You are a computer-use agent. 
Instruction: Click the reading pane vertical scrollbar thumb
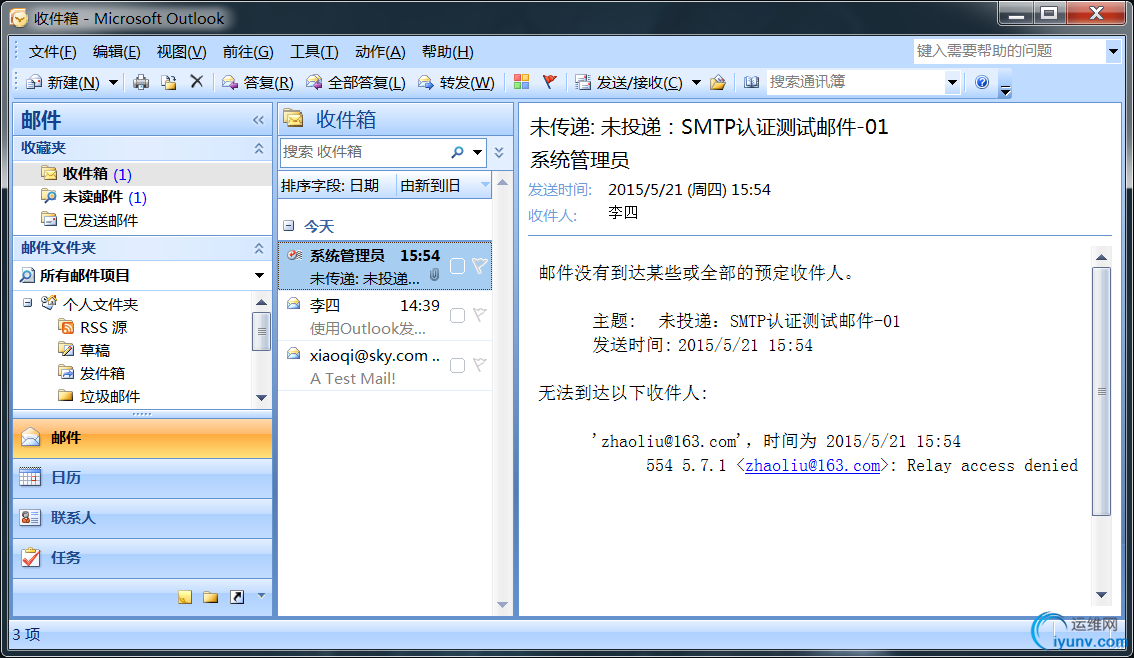point(1101,391)
